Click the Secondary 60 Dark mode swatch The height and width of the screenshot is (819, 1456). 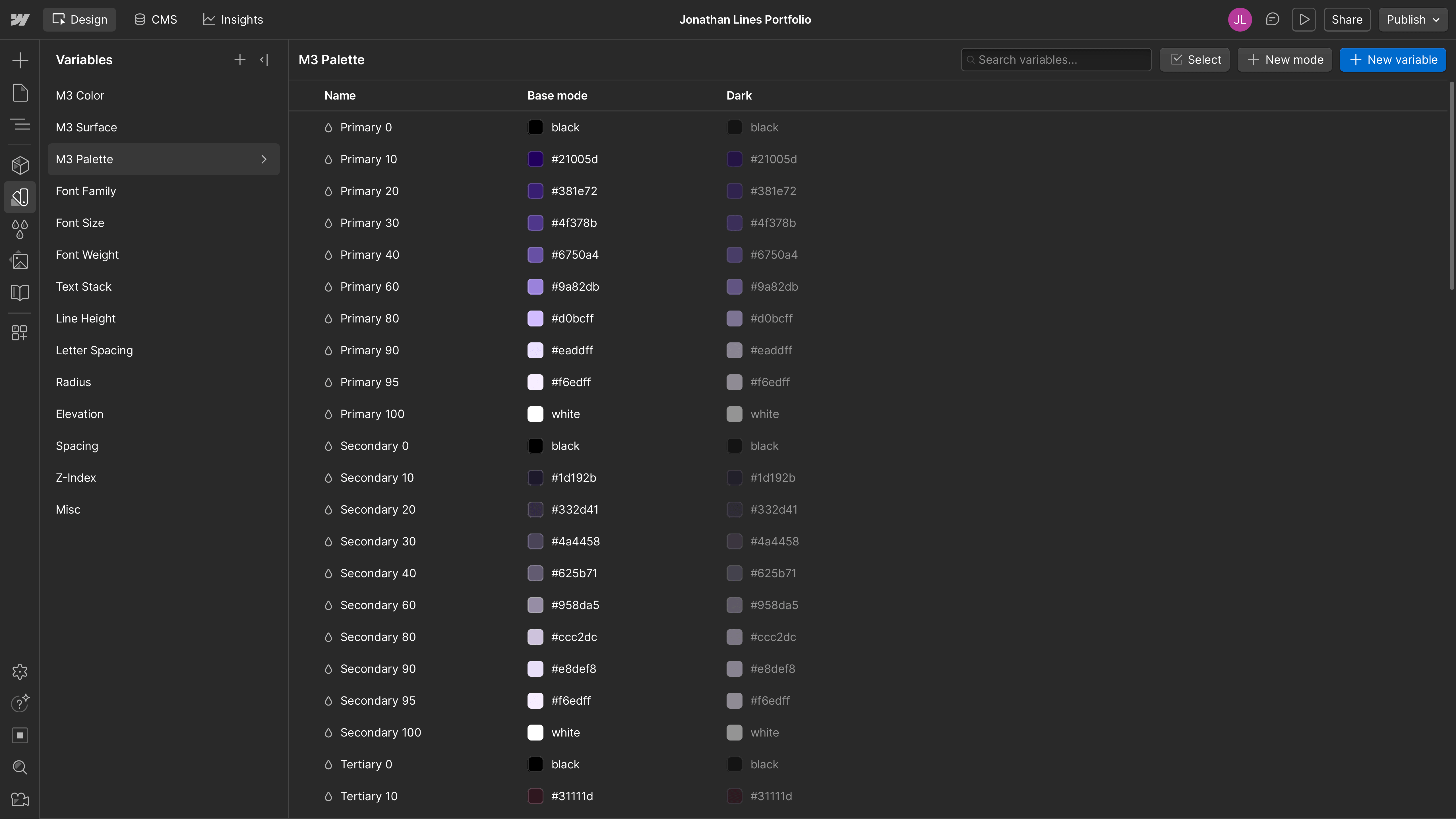click(734, 605)
